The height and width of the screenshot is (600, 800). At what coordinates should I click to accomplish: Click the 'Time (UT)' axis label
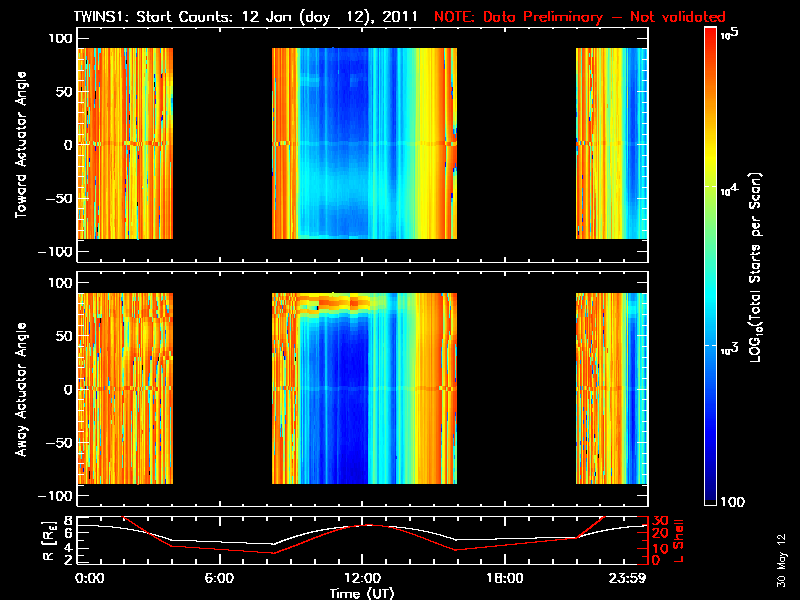coord(362,593)
